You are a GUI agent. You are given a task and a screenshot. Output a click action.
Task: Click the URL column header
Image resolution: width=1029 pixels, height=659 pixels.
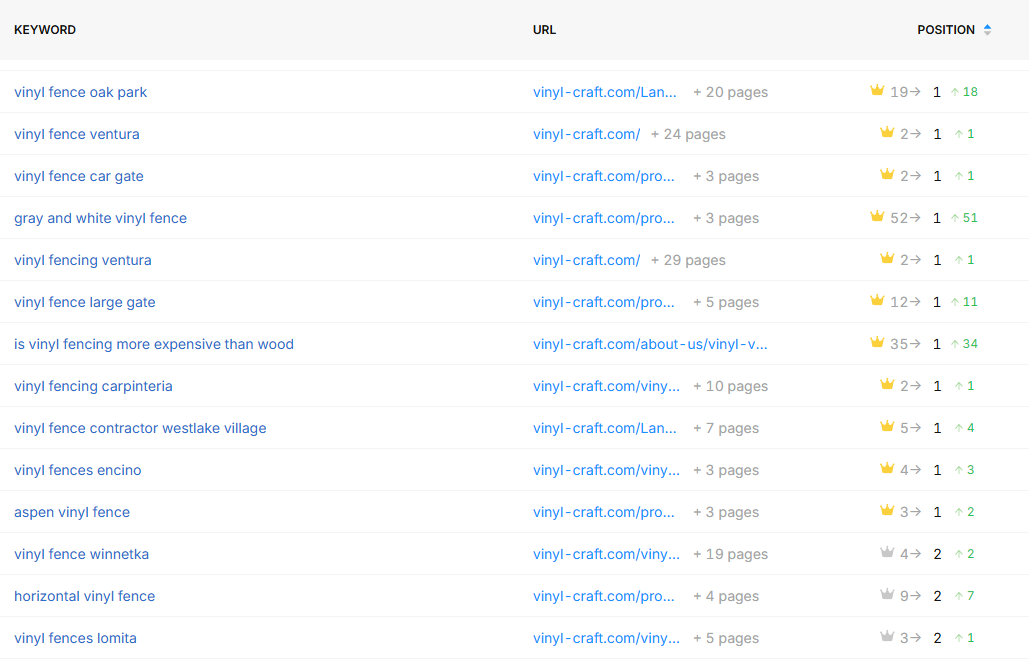[544, 30]
